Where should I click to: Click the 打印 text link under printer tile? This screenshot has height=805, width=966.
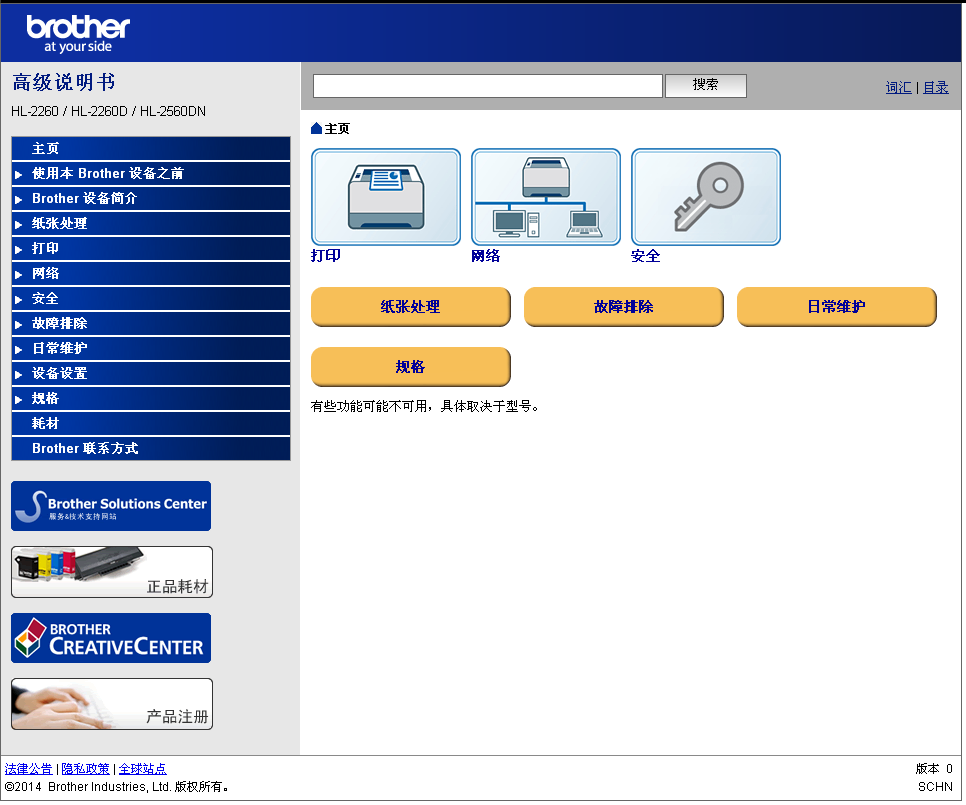326,256
